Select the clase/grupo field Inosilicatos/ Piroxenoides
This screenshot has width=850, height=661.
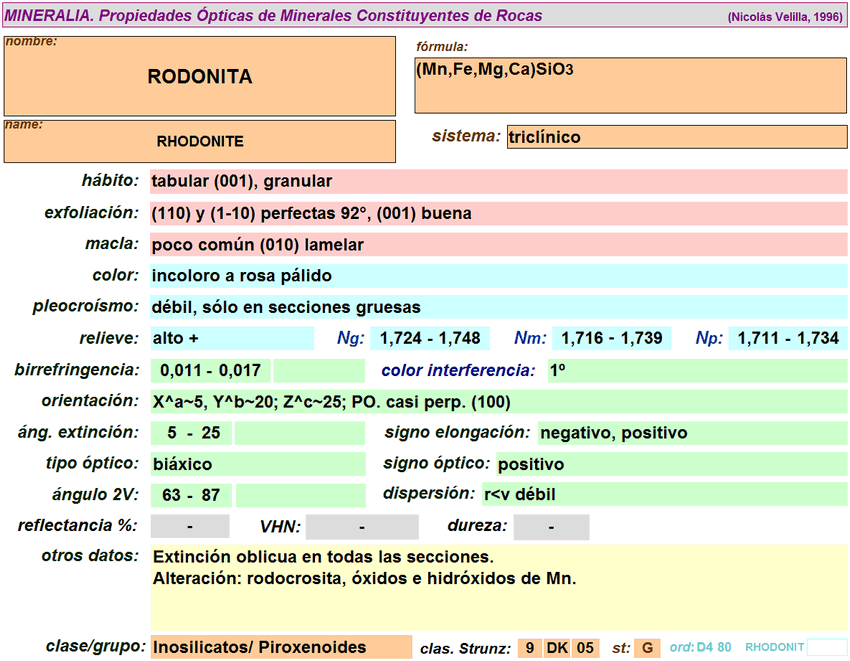[280, 647]
